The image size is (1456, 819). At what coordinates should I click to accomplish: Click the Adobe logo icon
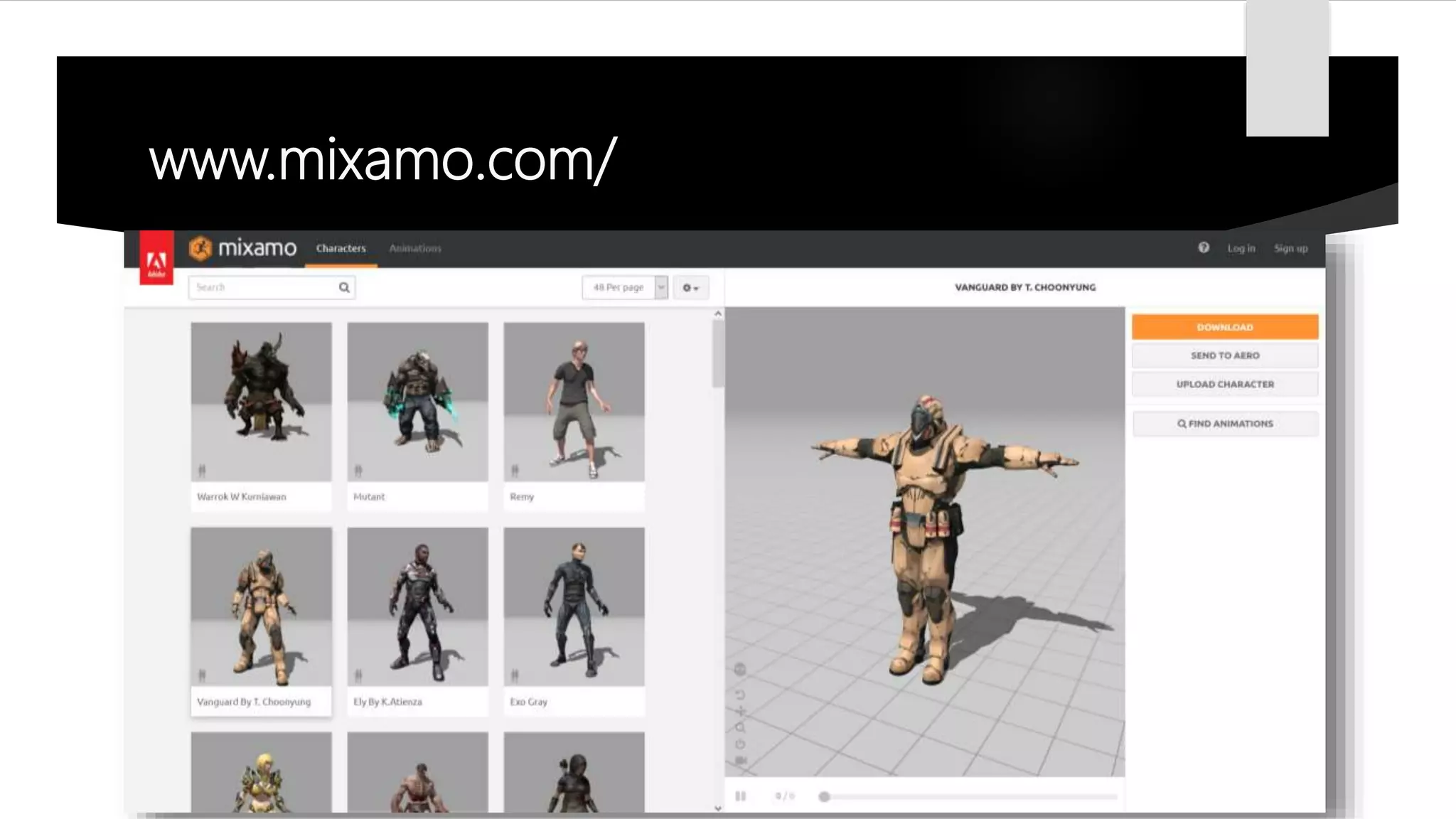click(156, 259)
